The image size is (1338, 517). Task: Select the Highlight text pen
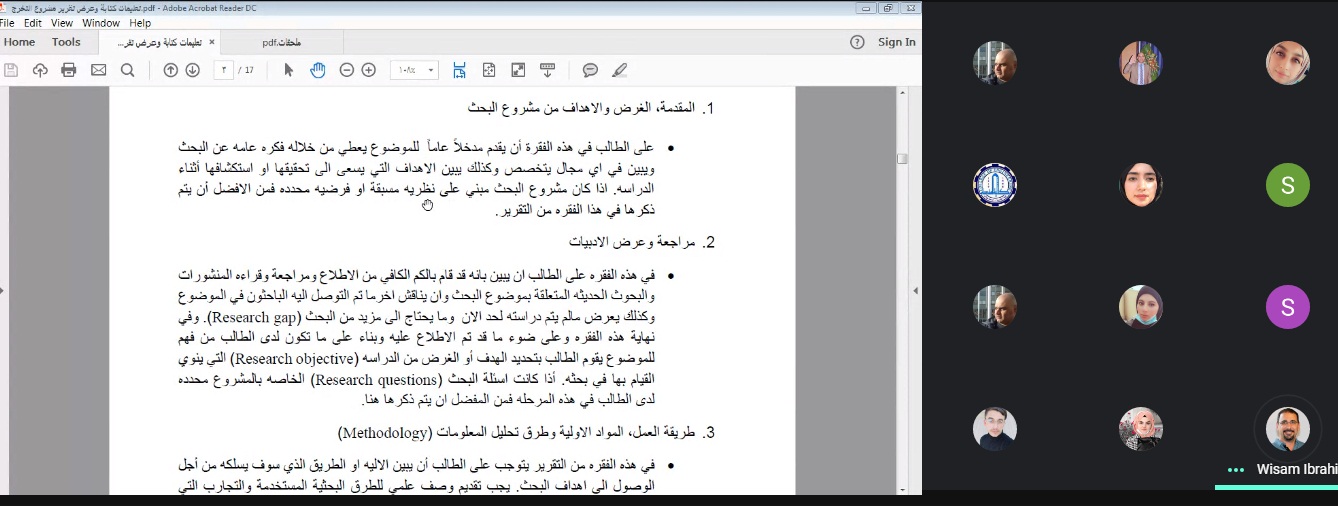click(620, 70)
